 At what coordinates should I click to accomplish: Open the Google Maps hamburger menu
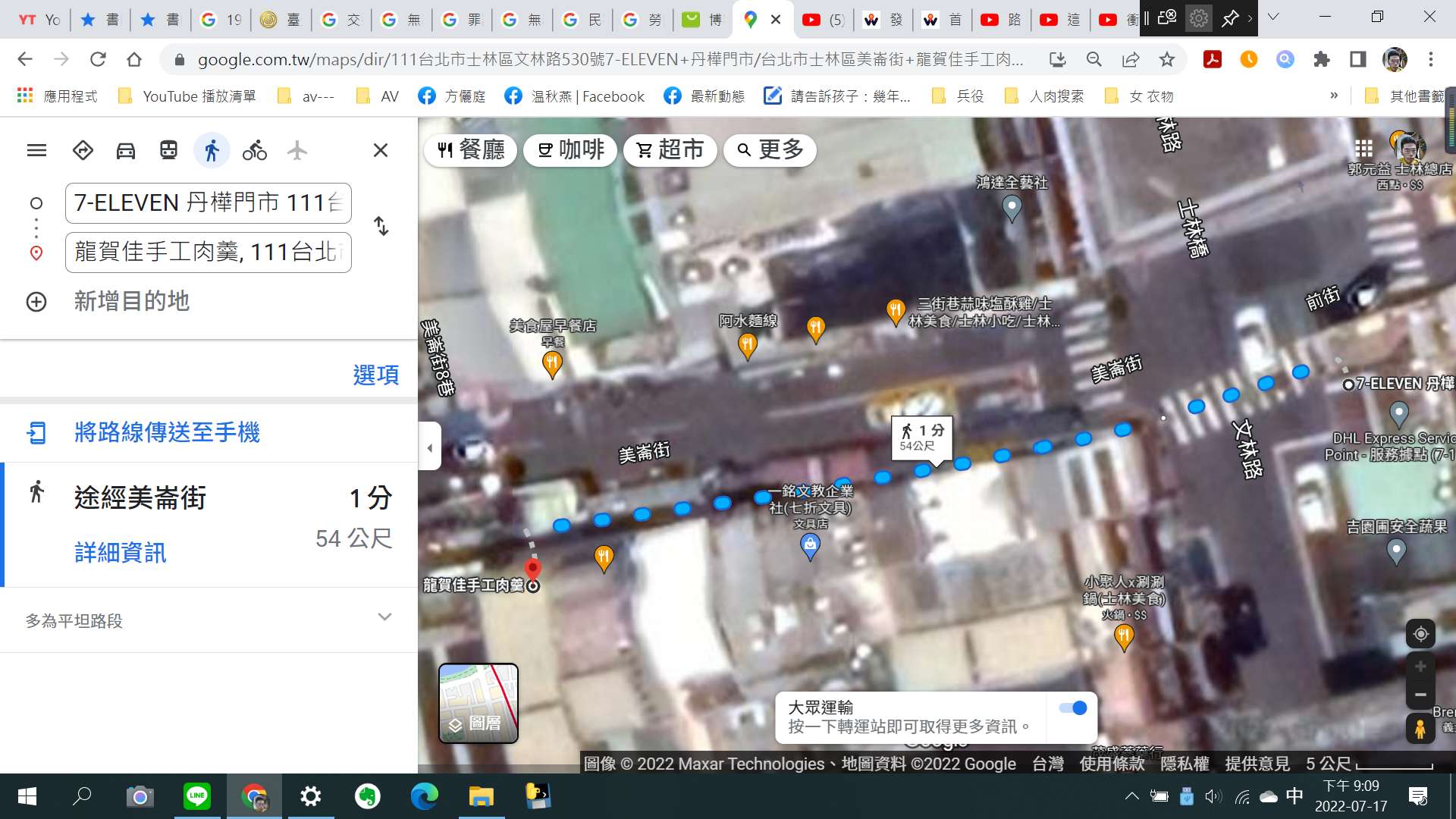coord(36,150)
